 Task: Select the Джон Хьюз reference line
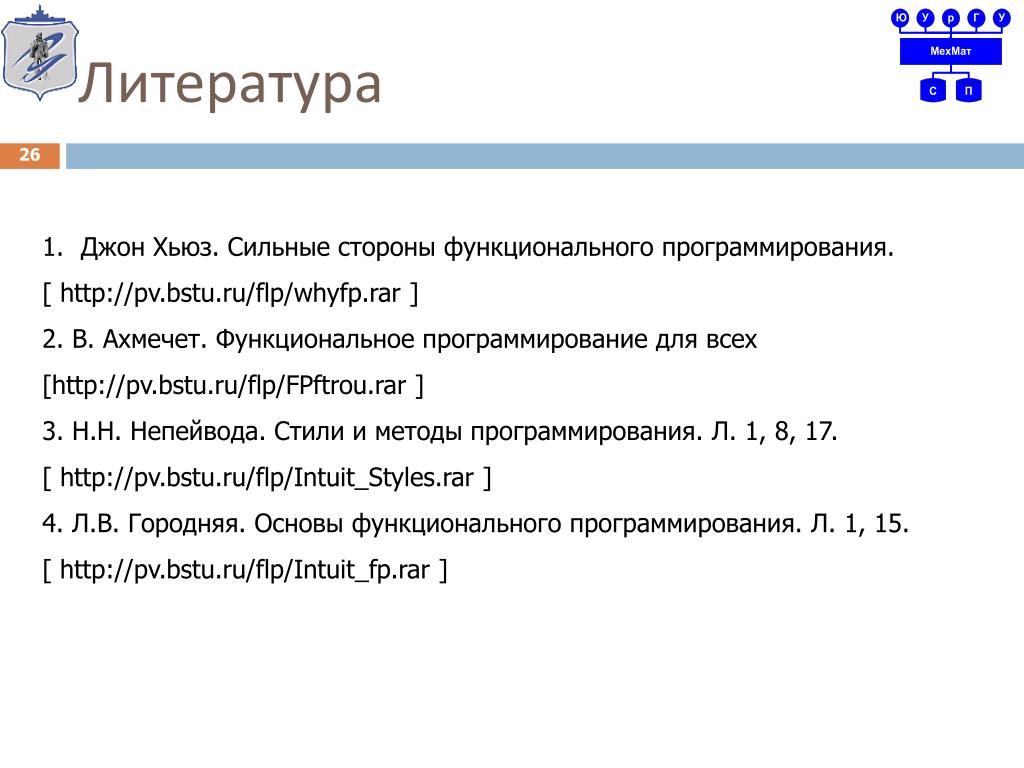[x=468, y=248]
